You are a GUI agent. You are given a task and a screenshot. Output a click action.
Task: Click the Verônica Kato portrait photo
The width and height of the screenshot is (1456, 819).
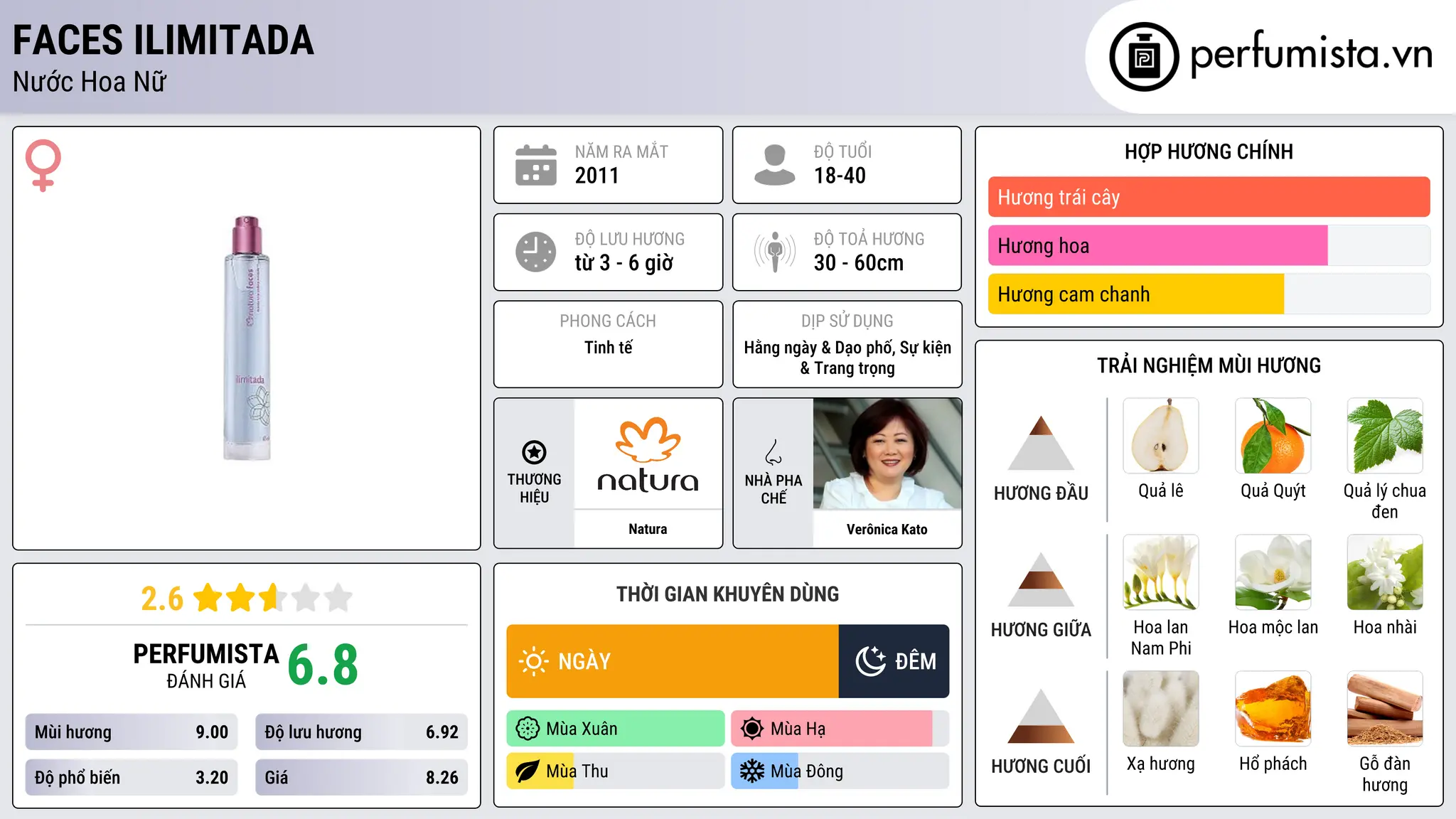click(x=887, y=454)
